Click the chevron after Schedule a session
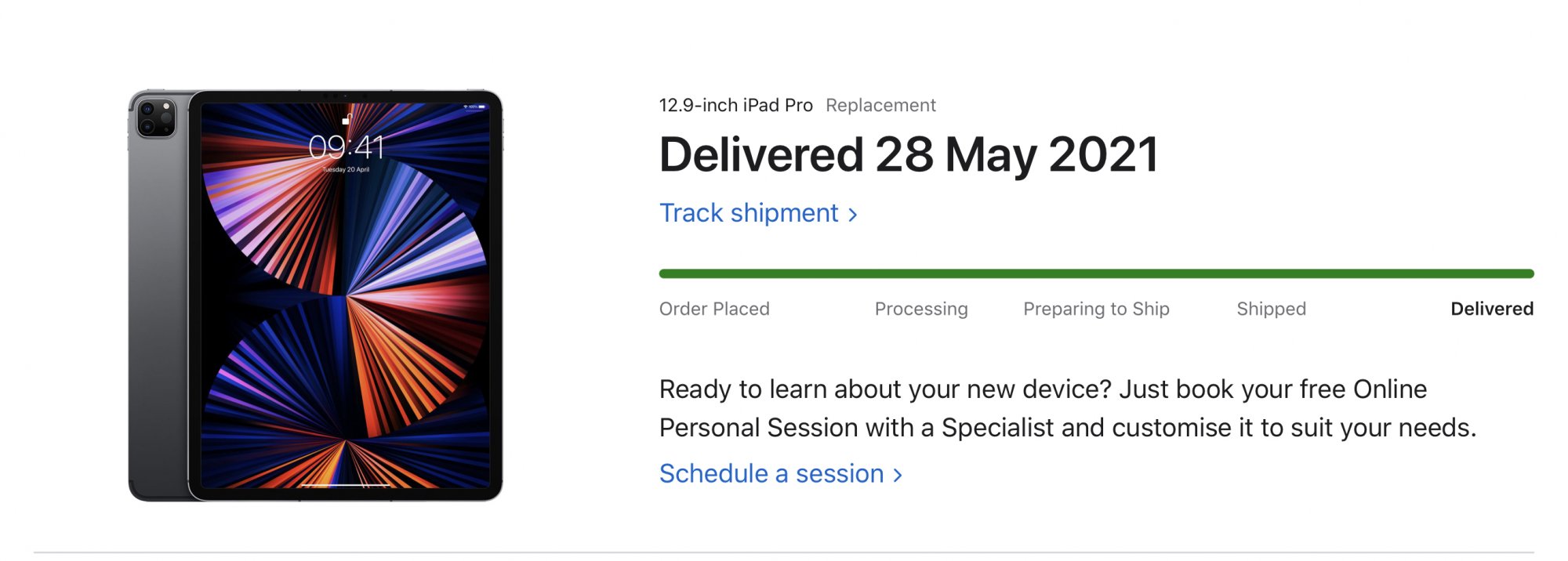The width and height of the screenshot is (1568, 561). (898, 476)
